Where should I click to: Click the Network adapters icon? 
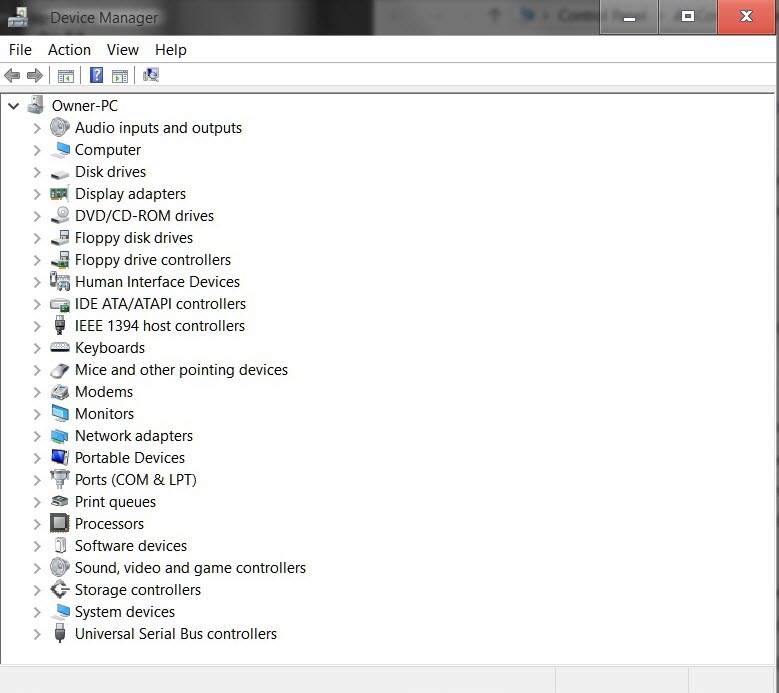60,436
